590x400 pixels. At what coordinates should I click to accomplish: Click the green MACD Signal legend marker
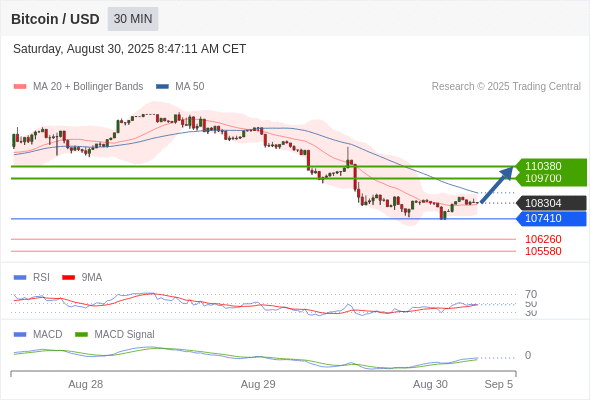pyautogui.click(x=81, y=335)
